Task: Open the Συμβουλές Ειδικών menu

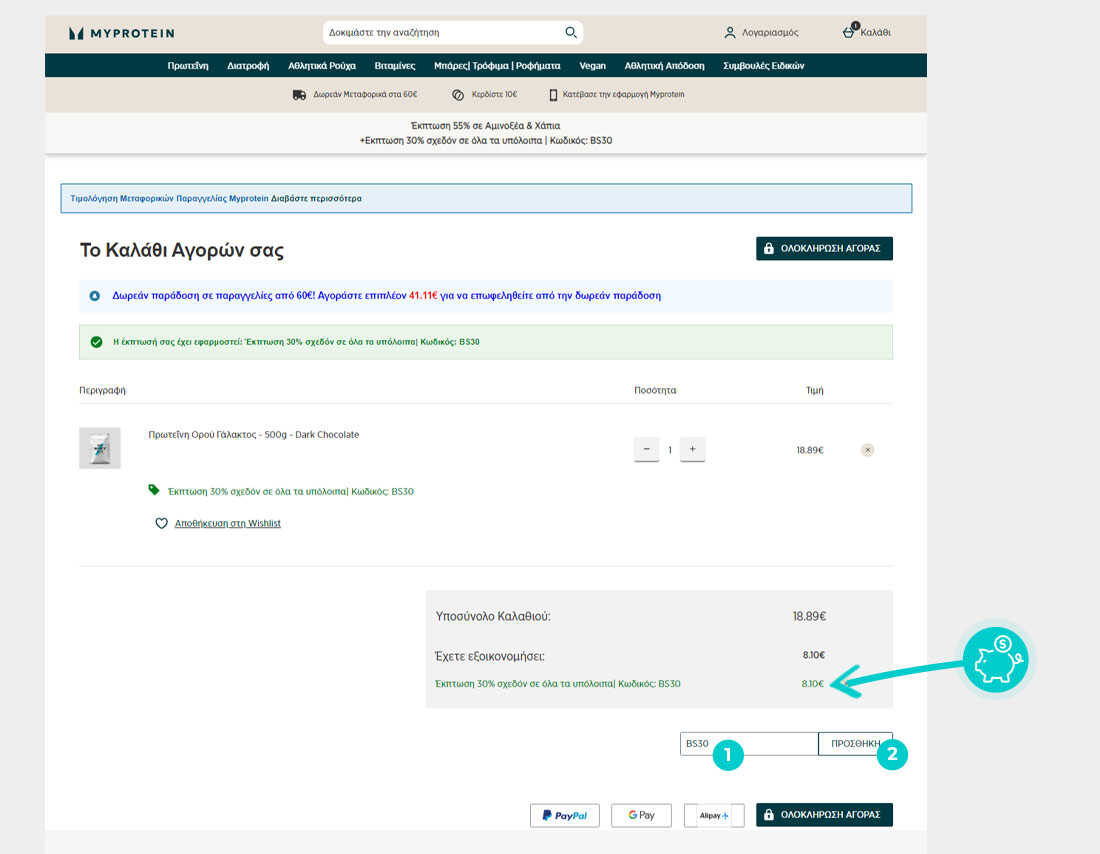Action: [763, 65]
